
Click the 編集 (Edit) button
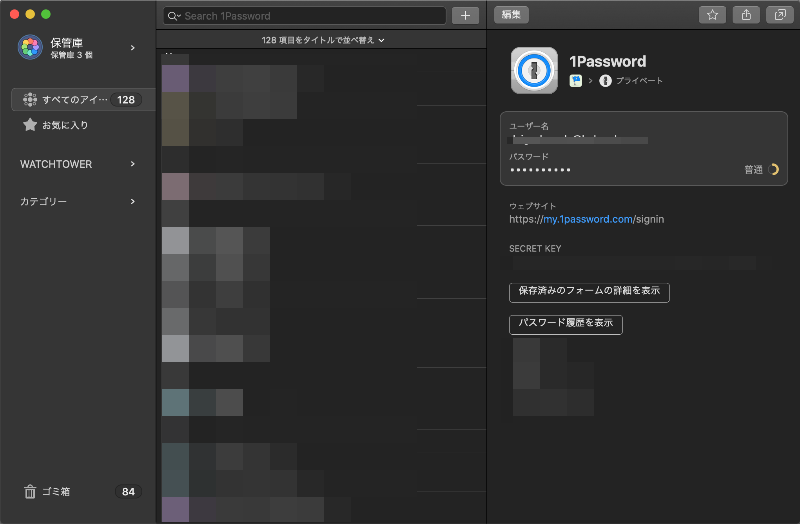click(511, 15)
